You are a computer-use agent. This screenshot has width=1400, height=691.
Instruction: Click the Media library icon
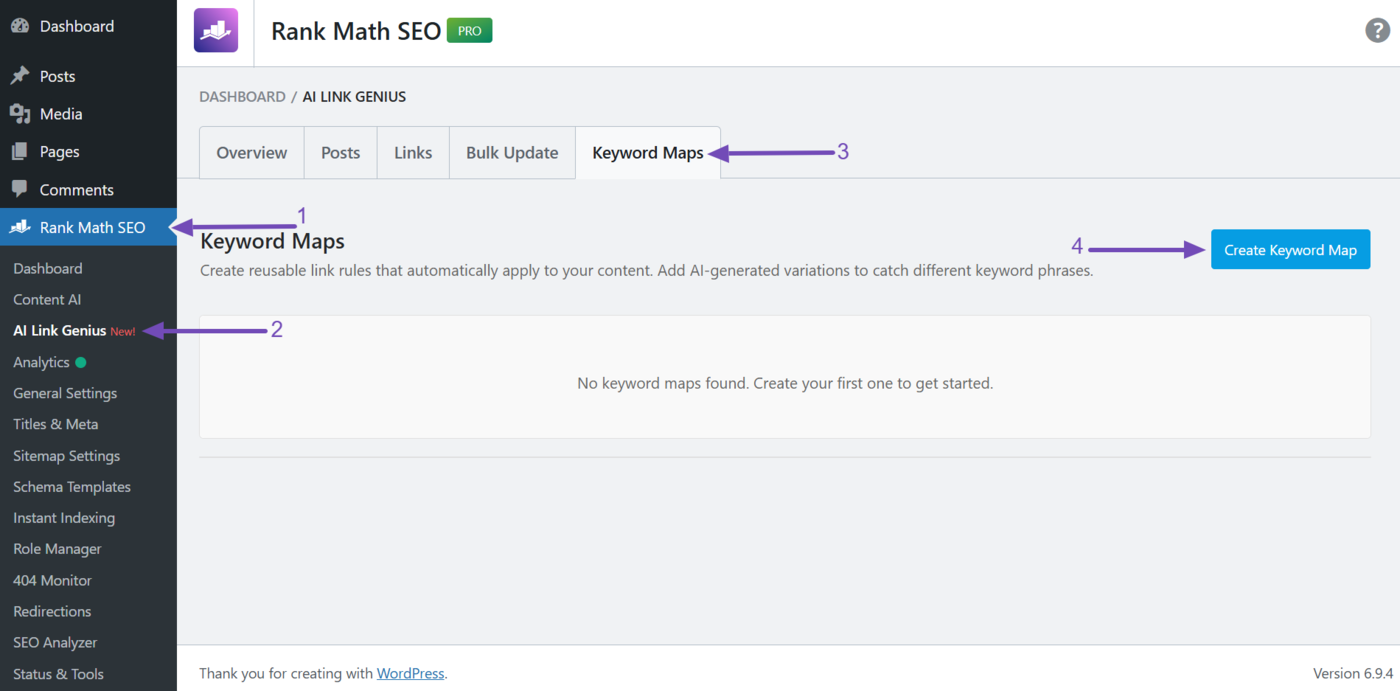click(20, 114)
